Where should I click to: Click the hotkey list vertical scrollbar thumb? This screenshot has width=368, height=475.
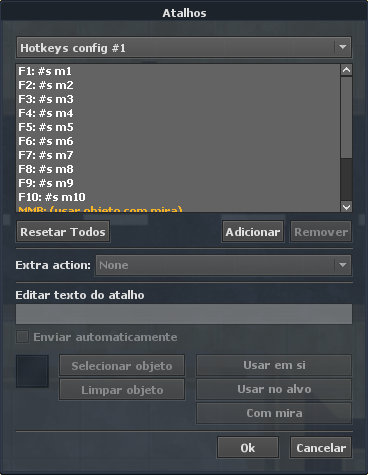[x=346, y=118]
